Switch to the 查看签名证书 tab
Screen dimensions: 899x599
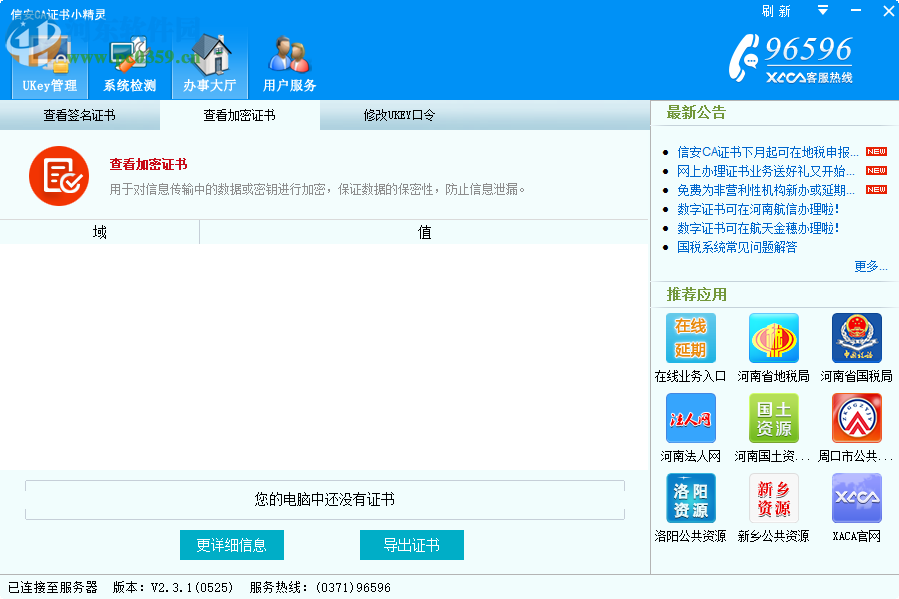pos(80,115)
